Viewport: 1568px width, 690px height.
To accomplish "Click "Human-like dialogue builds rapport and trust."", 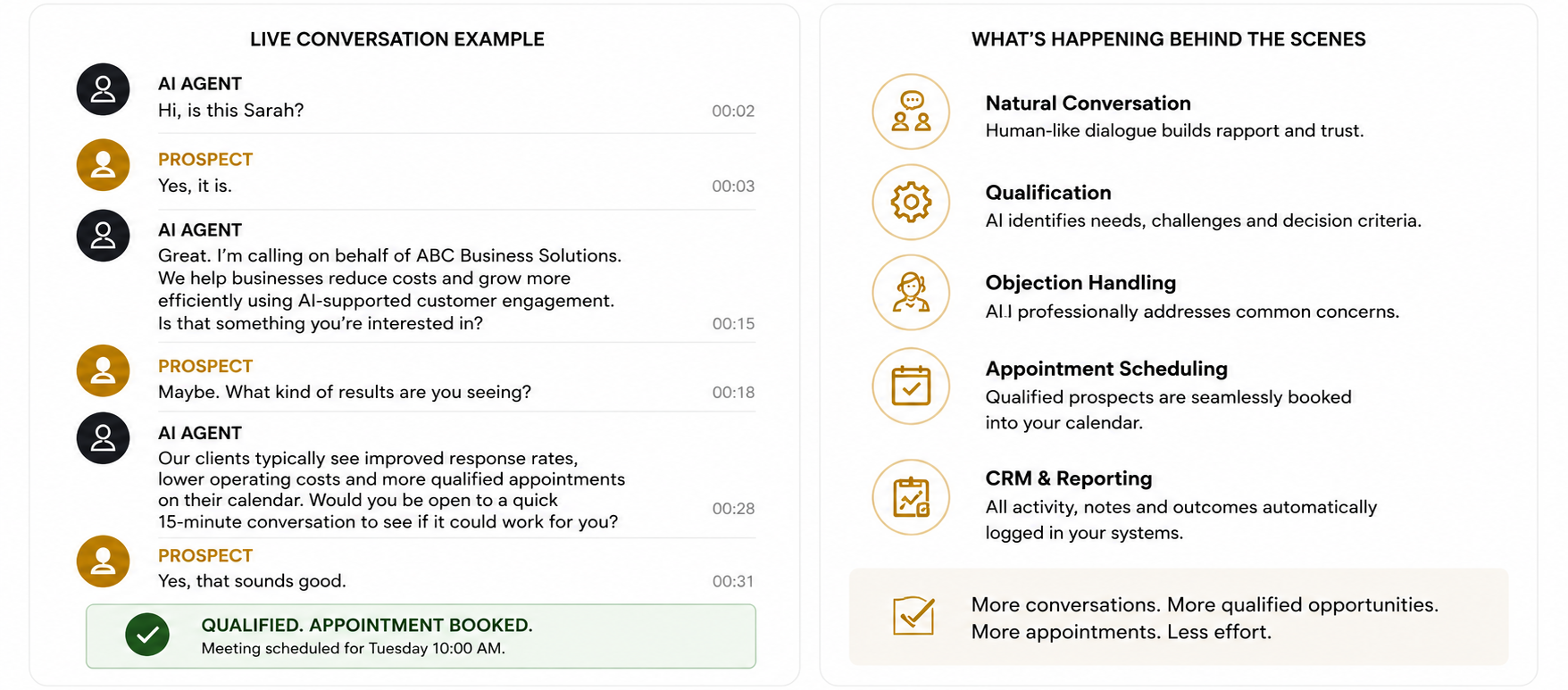I will pyautogui.click(x=1174, y=130).
